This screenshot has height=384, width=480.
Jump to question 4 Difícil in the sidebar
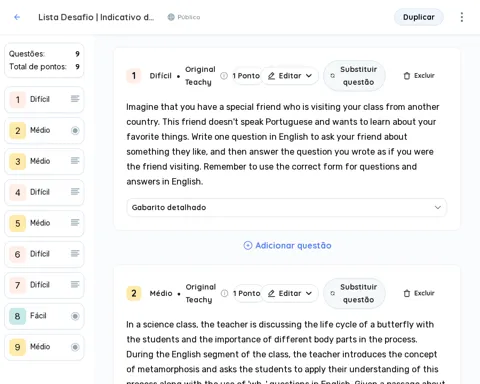(44, 192)
